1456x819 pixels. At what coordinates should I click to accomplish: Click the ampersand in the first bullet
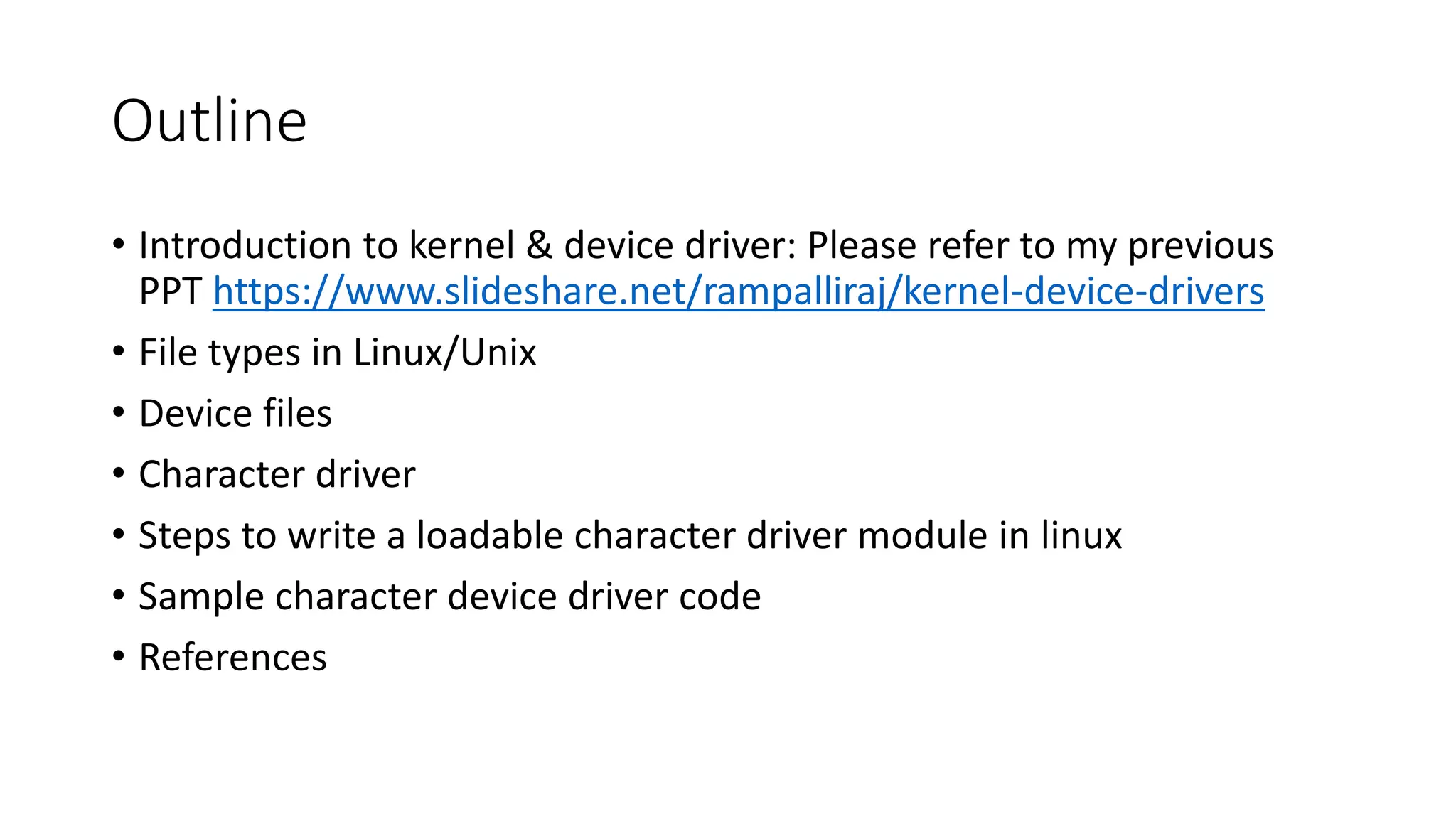(x=539, y=246)
